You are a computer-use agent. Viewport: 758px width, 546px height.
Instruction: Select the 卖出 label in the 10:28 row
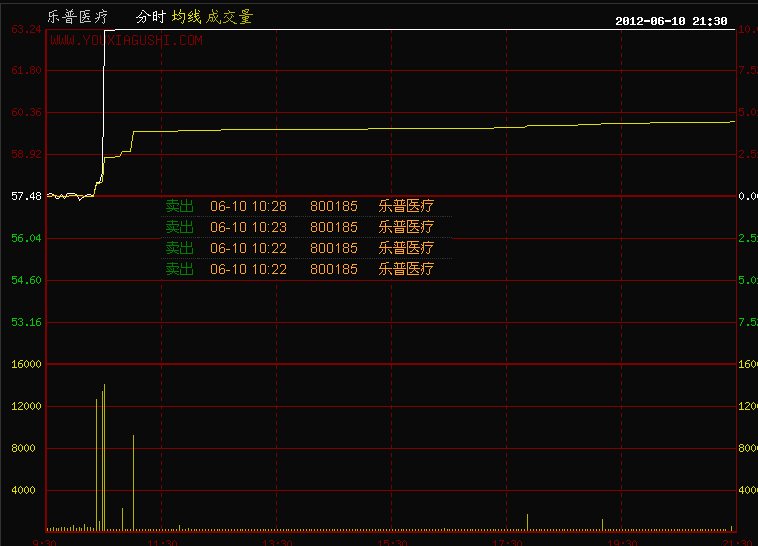[x=179, y=206]
